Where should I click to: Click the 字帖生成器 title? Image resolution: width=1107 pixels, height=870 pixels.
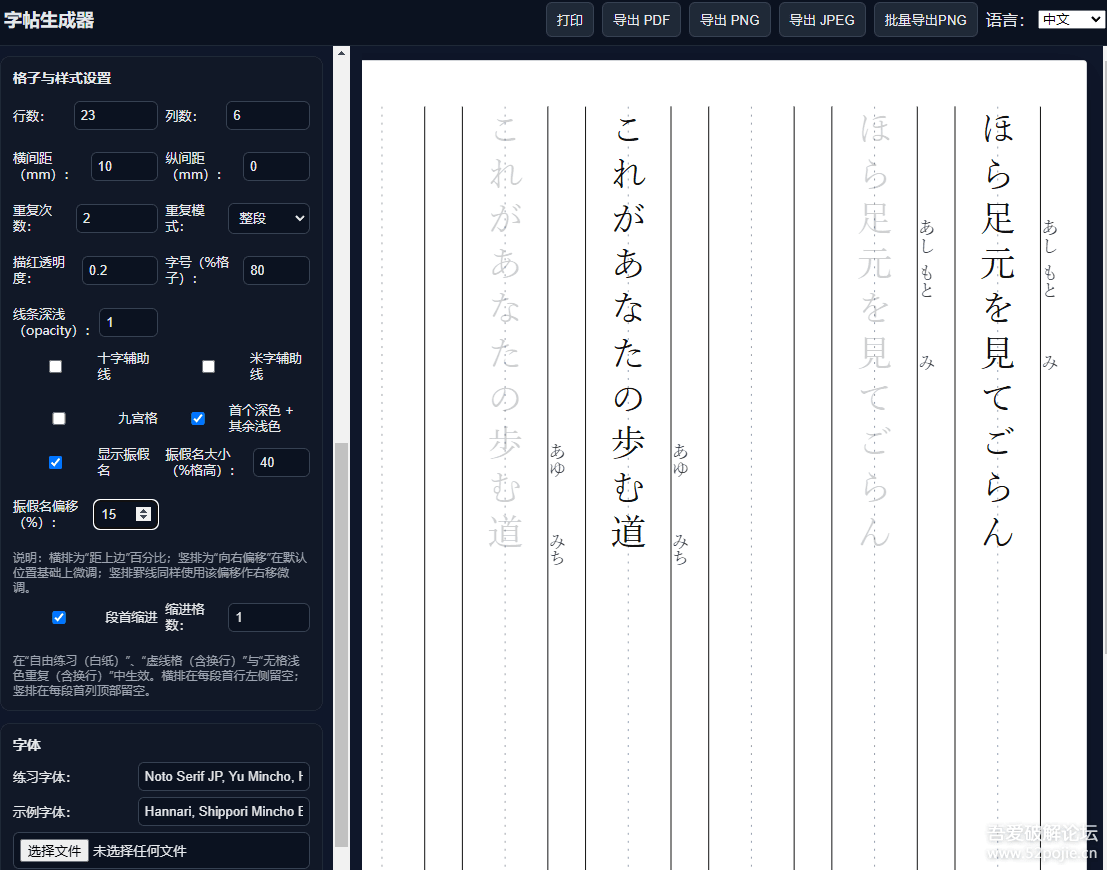(49, 20)
